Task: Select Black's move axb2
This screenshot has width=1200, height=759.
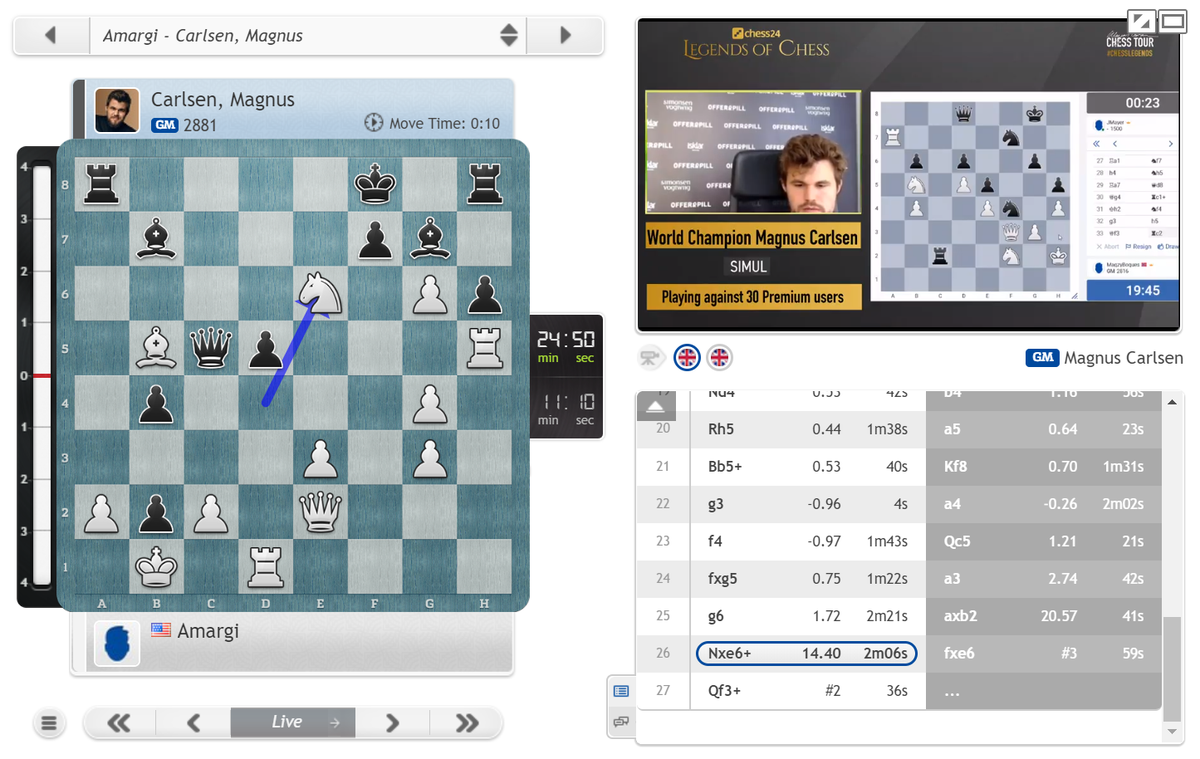Action: pyautogui.click(x=1043, y=616)
